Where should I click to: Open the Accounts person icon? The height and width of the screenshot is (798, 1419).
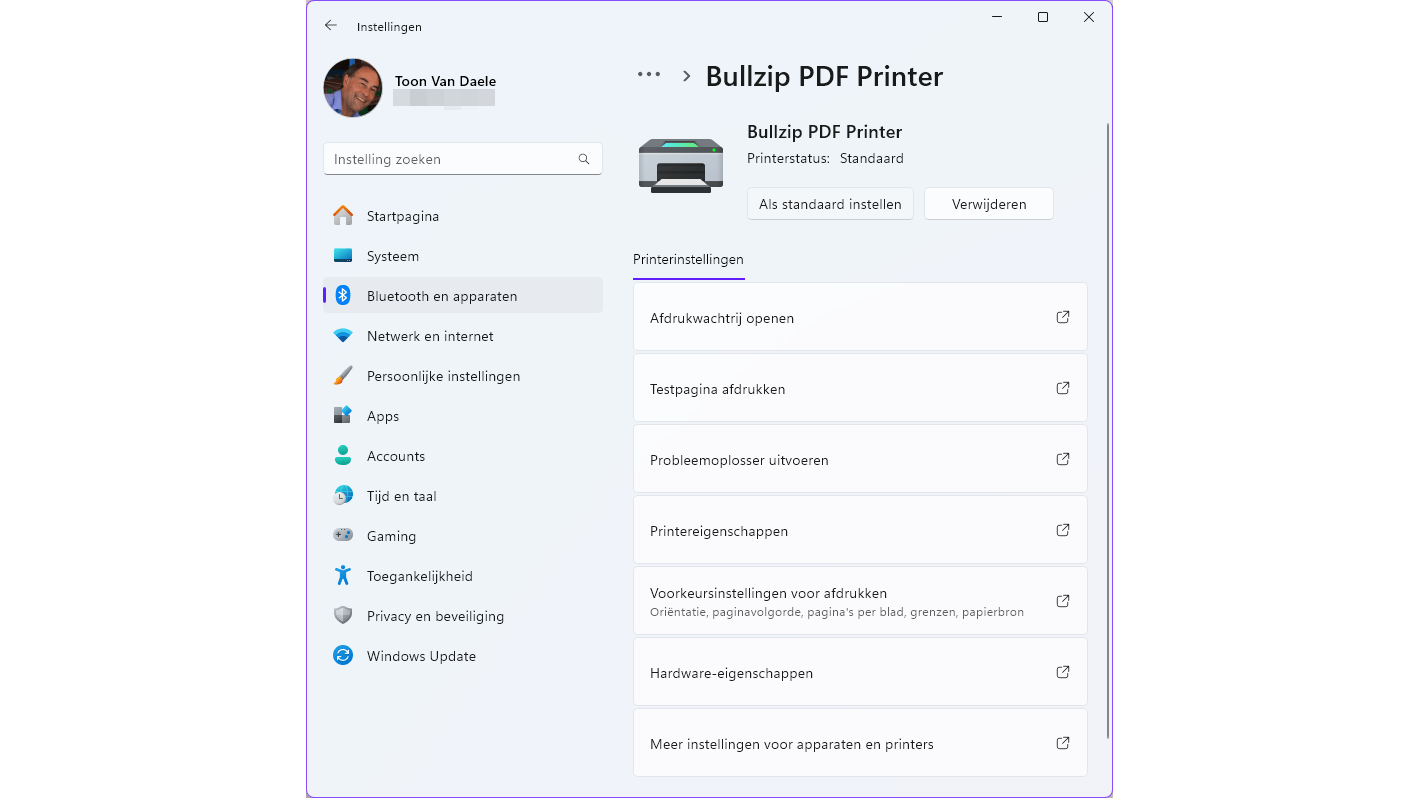click(x=343, y=456)
